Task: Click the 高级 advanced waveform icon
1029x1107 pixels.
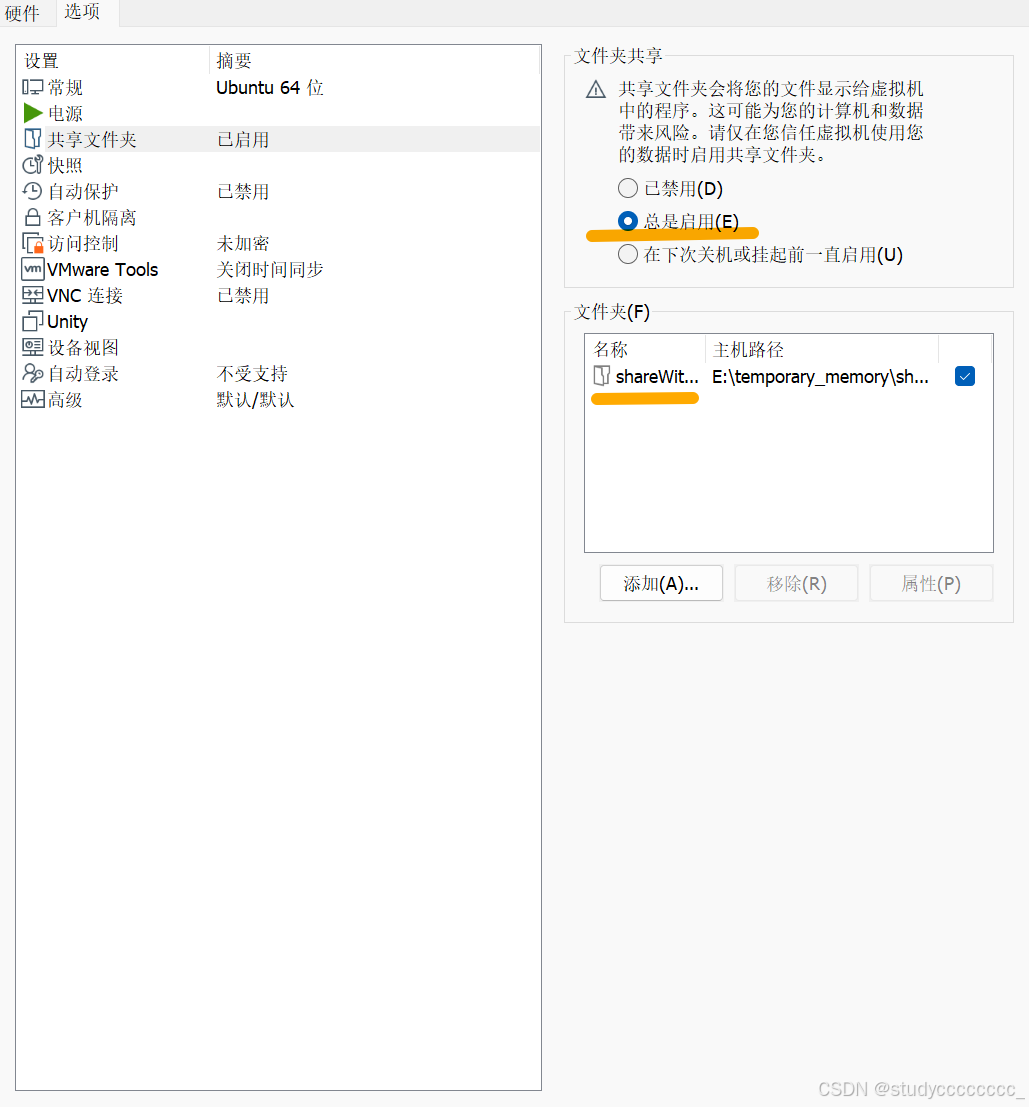Action: click(x=32, y=400)
